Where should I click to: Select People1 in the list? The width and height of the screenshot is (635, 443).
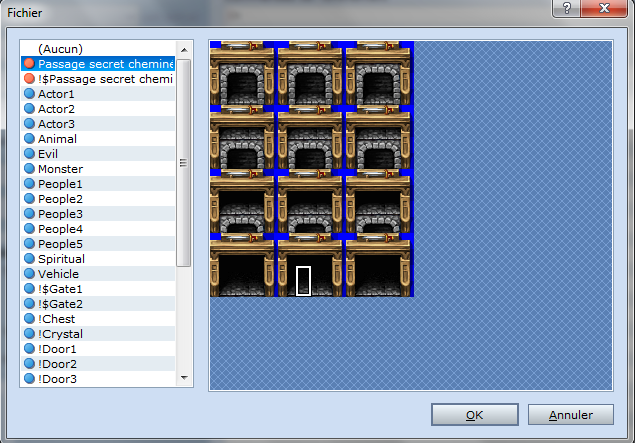[98, 184]
